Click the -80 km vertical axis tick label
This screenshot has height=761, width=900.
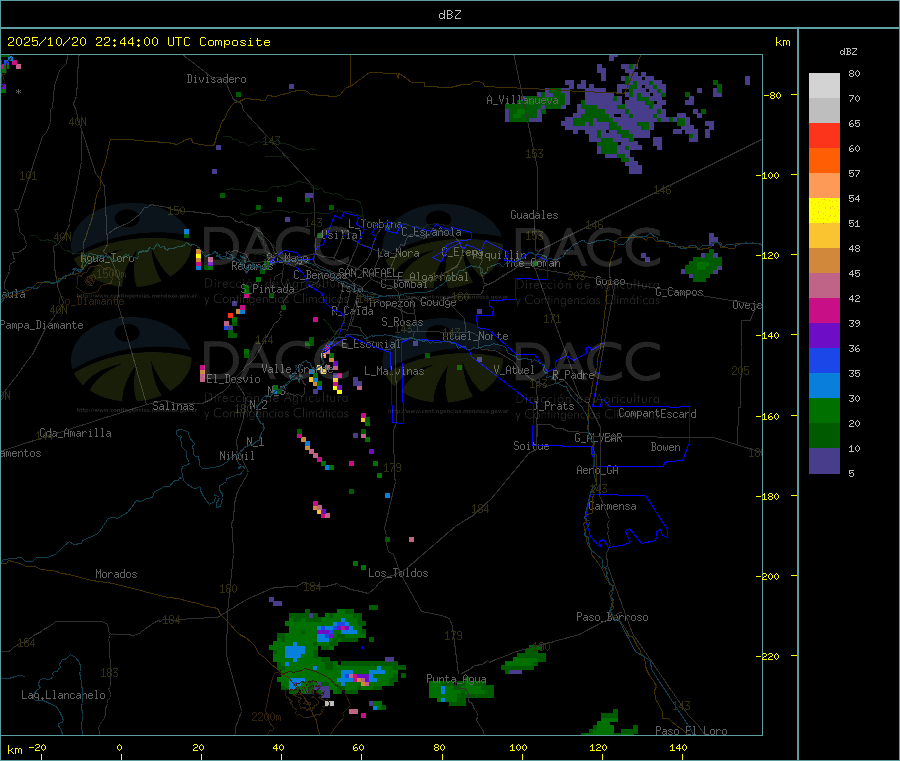click(772, 95)
